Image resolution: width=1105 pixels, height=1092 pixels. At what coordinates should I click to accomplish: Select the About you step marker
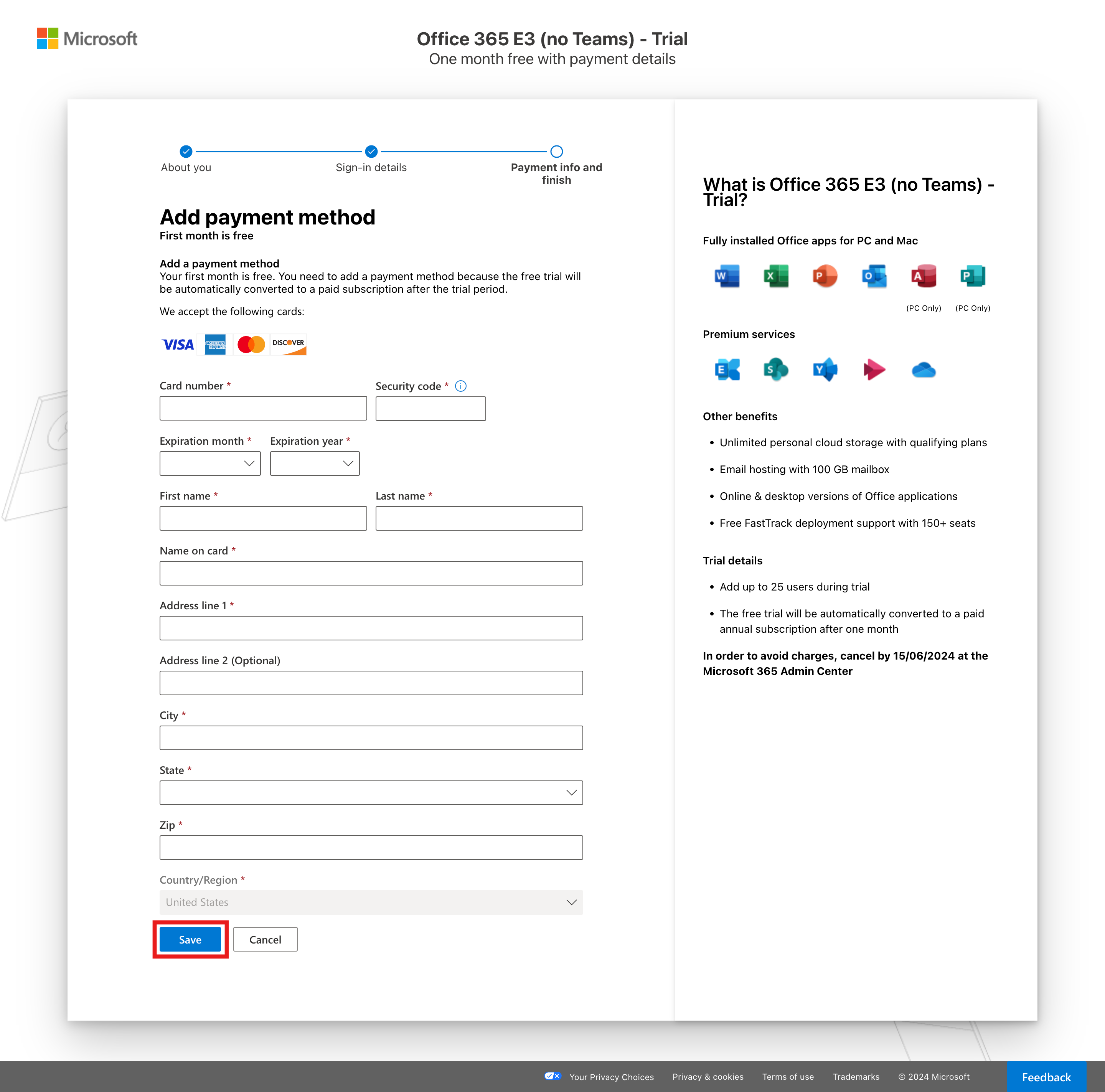tap(186, 152)
